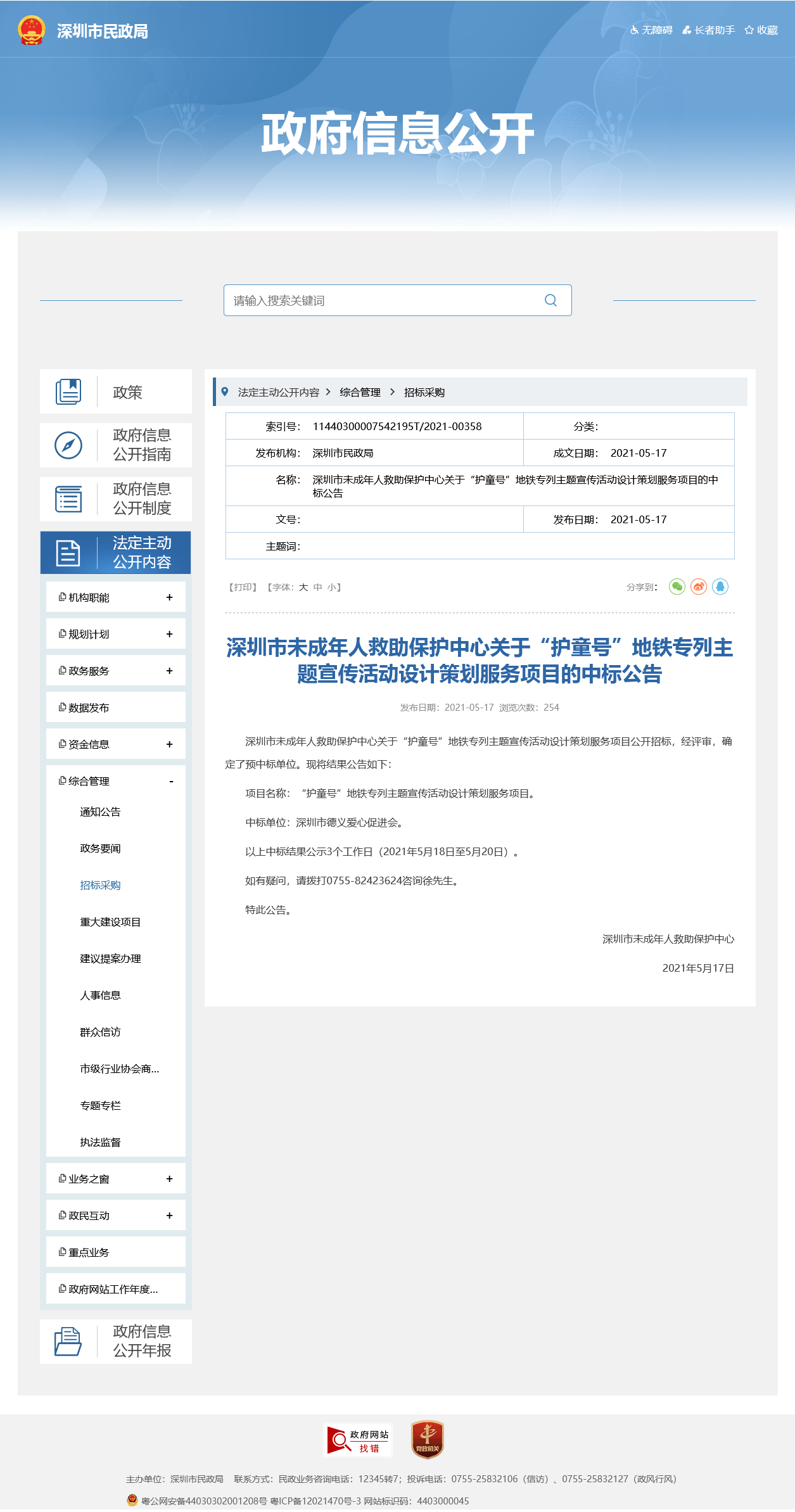795x1512 pixels.
Task: Click the 打印 print link
Action: click(243, 587)
